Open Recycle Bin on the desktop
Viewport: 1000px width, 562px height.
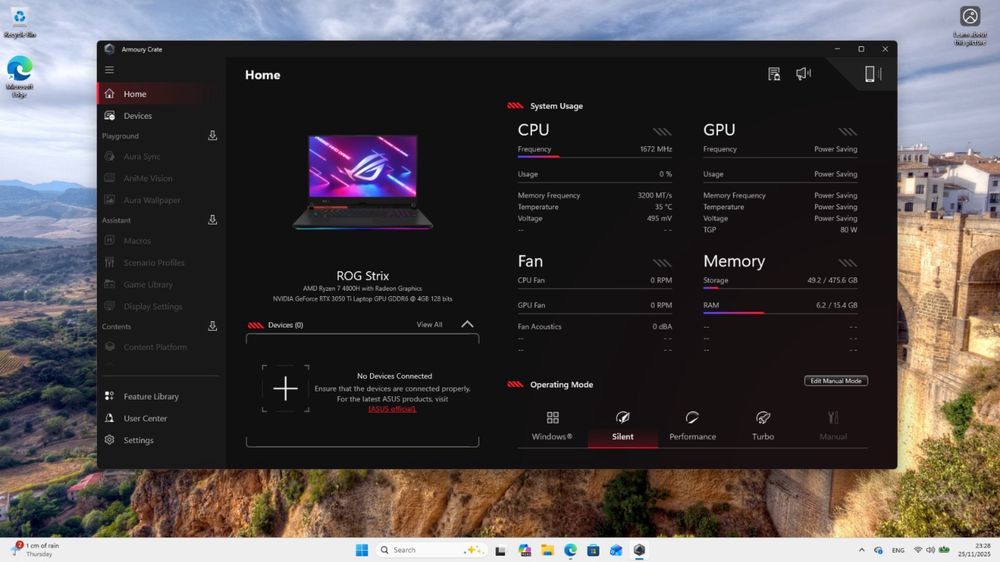20,22
